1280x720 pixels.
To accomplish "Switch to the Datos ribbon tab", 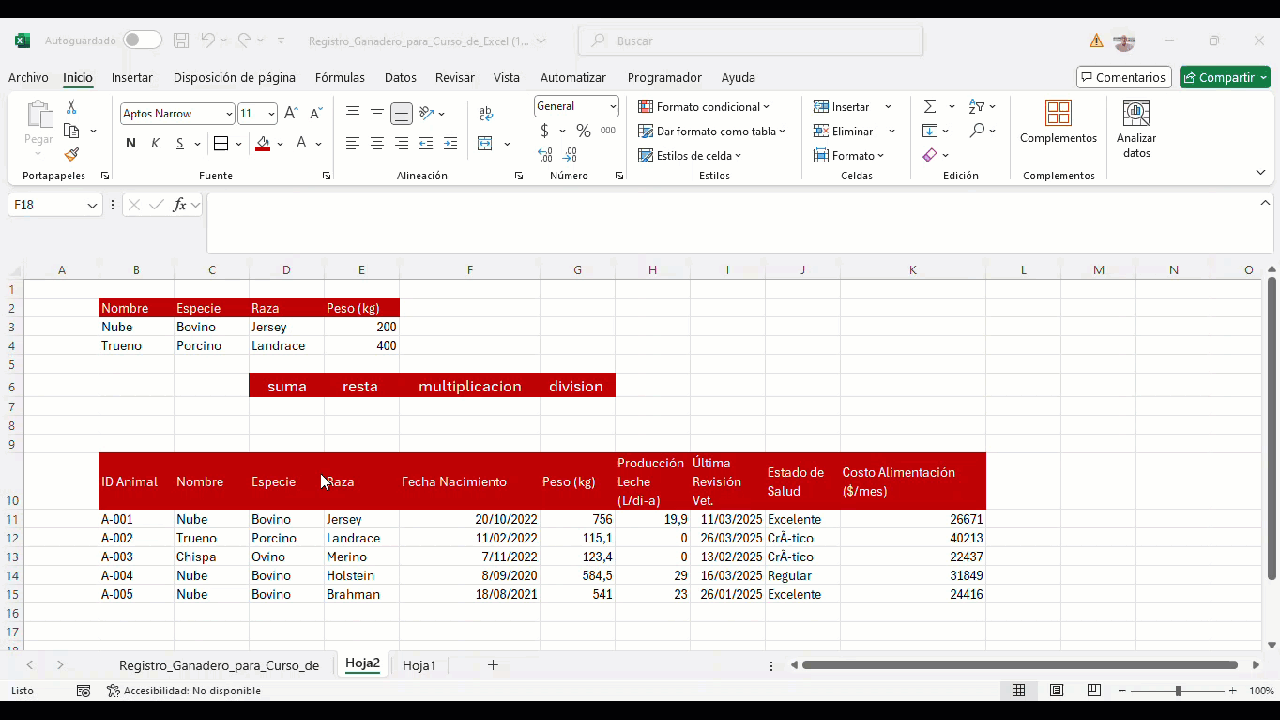I will tap(401, 77).
